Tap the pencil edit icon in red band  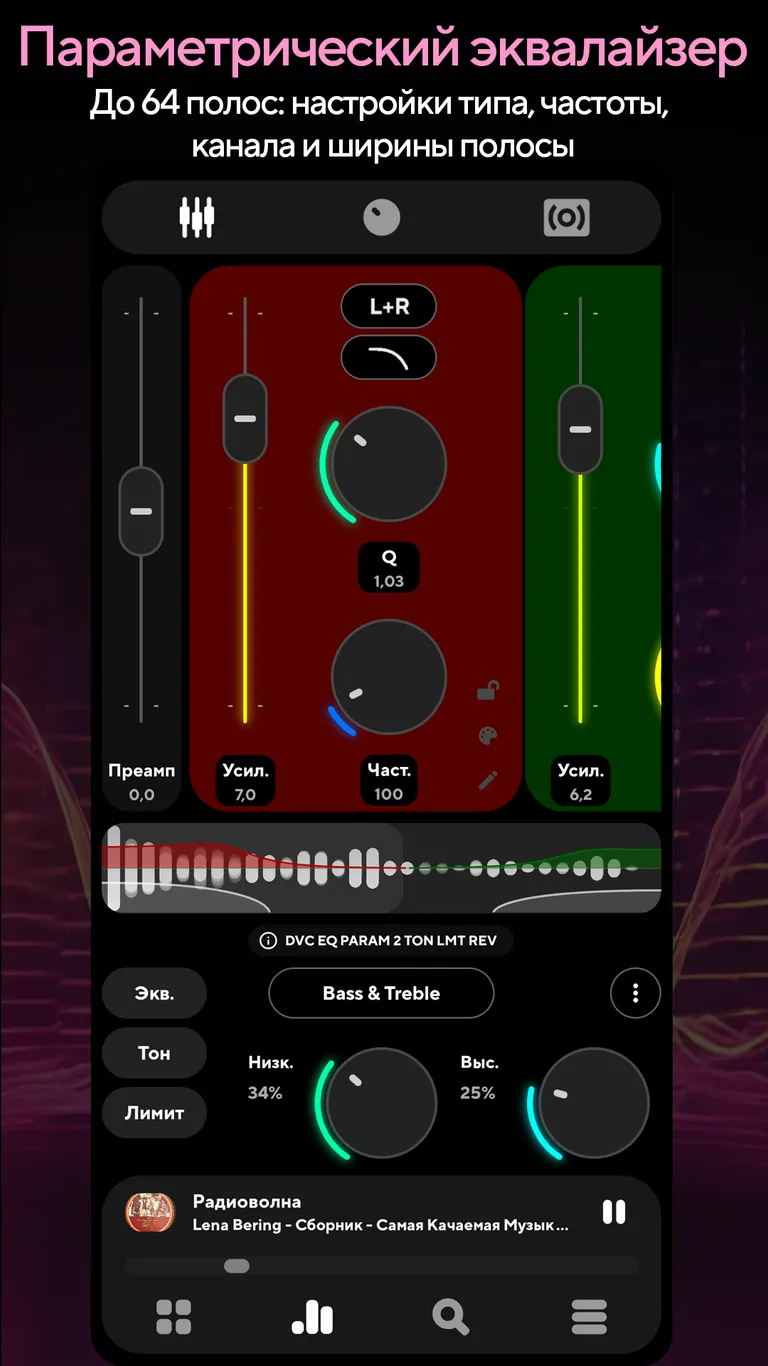click(x=488, y=779)
